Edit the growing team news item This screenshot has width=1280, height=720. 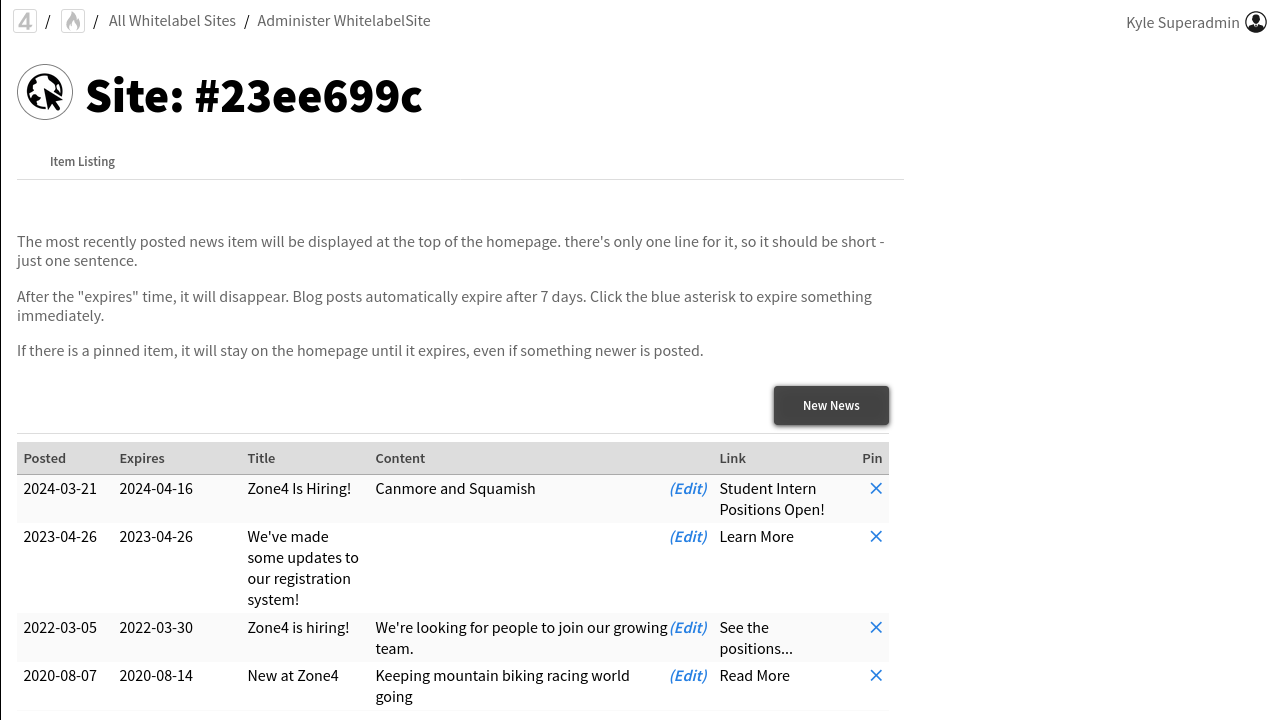tap(688, 627)
